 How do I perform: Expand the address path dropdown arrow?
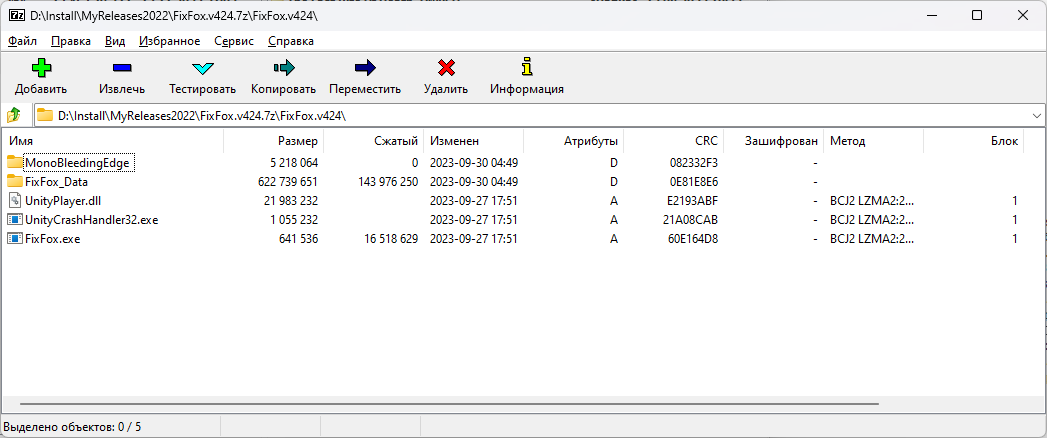1036,116
